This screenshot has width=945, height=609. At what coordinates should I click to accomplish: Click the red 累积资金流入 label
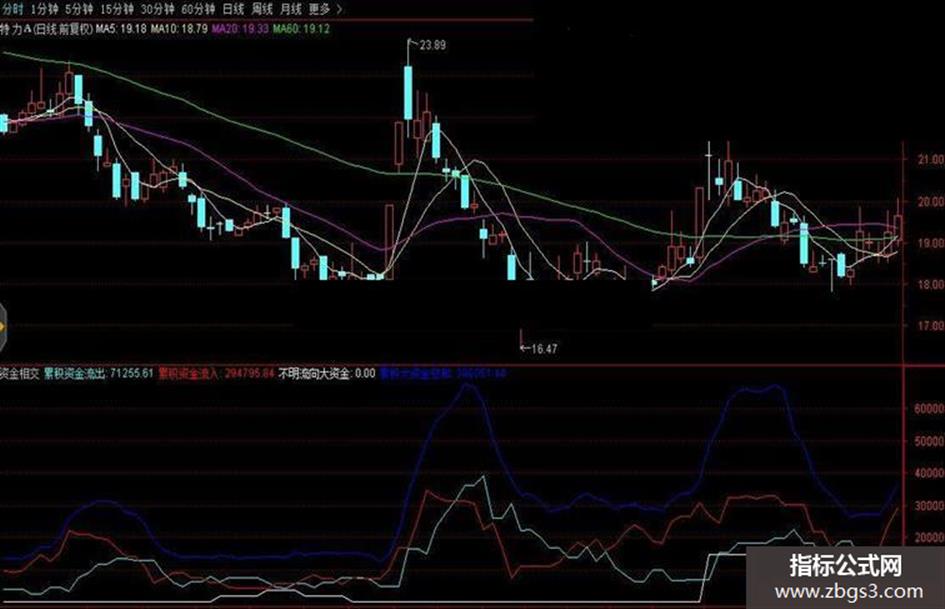216,373
